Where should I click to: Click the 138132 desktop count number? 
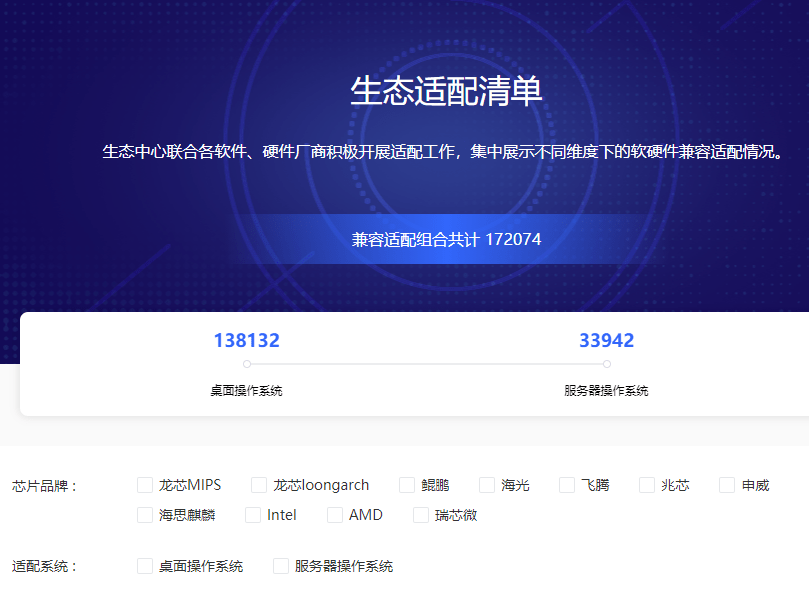(247, 341)
